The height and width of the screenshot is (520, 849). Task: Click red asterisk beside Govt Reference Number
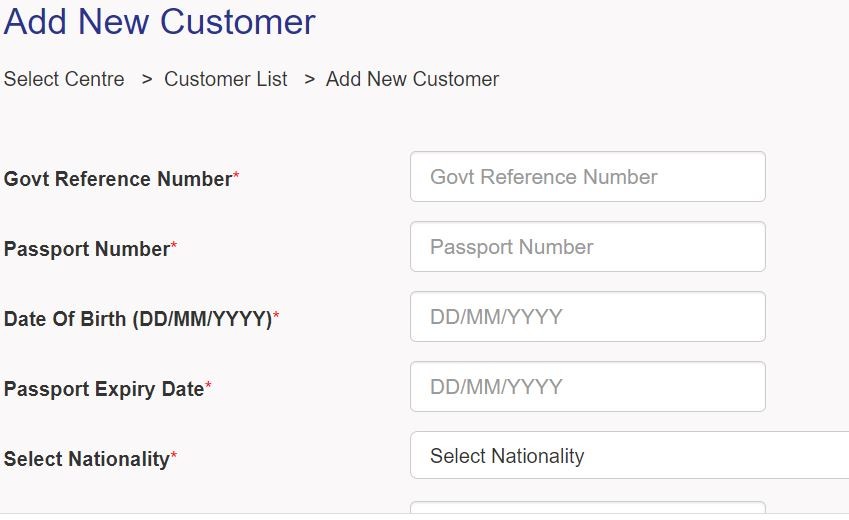coord(236,176)
